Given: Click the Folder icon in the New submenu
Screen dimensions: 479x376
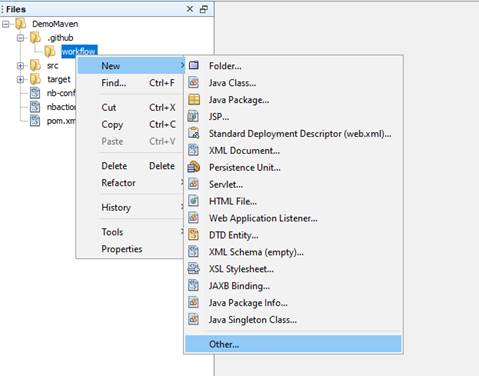Looking at the screenshot, I should [x=194, y=65].
